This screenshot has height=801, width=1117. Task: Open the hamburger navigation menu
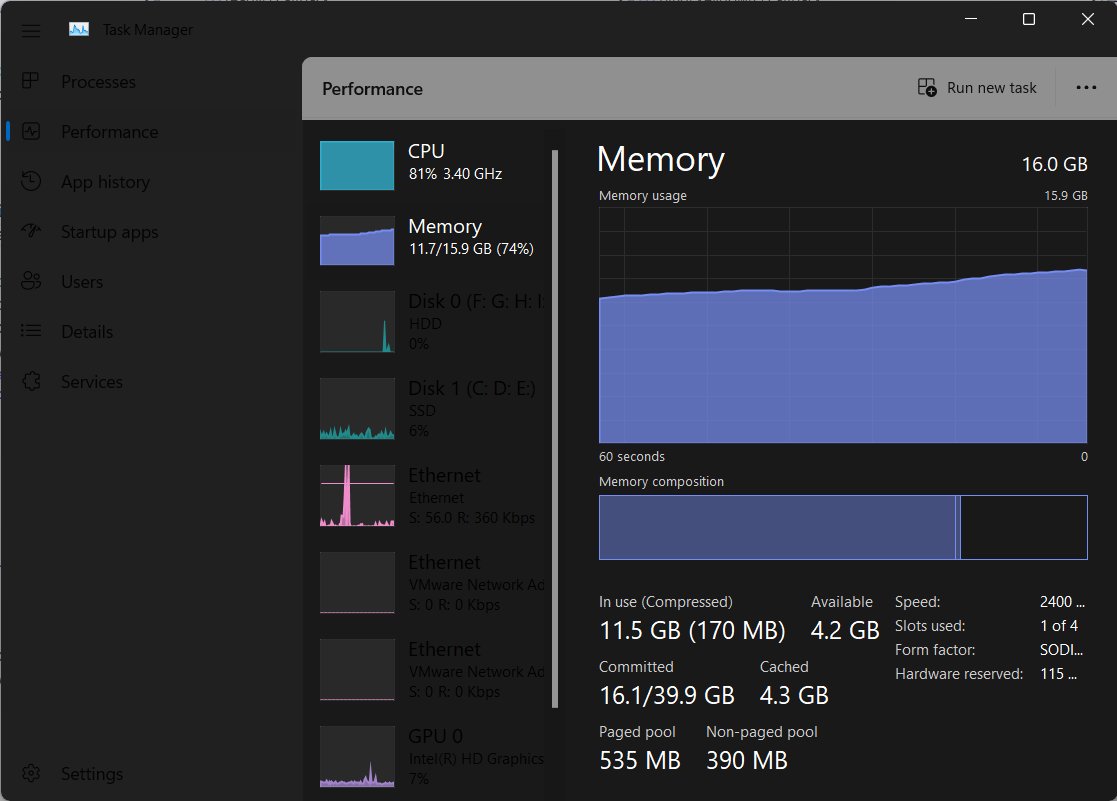31,31
